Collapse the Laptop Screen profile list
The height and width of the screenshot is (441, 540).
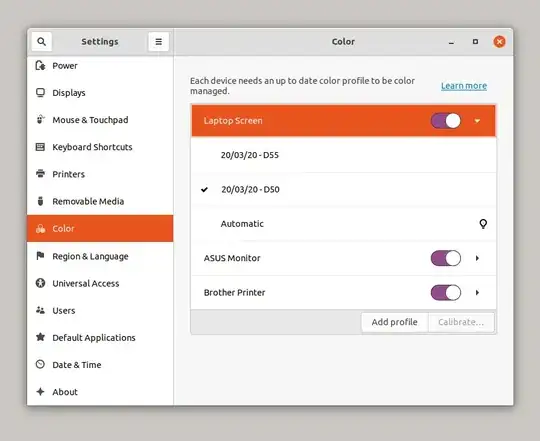[x=477, y=121]
